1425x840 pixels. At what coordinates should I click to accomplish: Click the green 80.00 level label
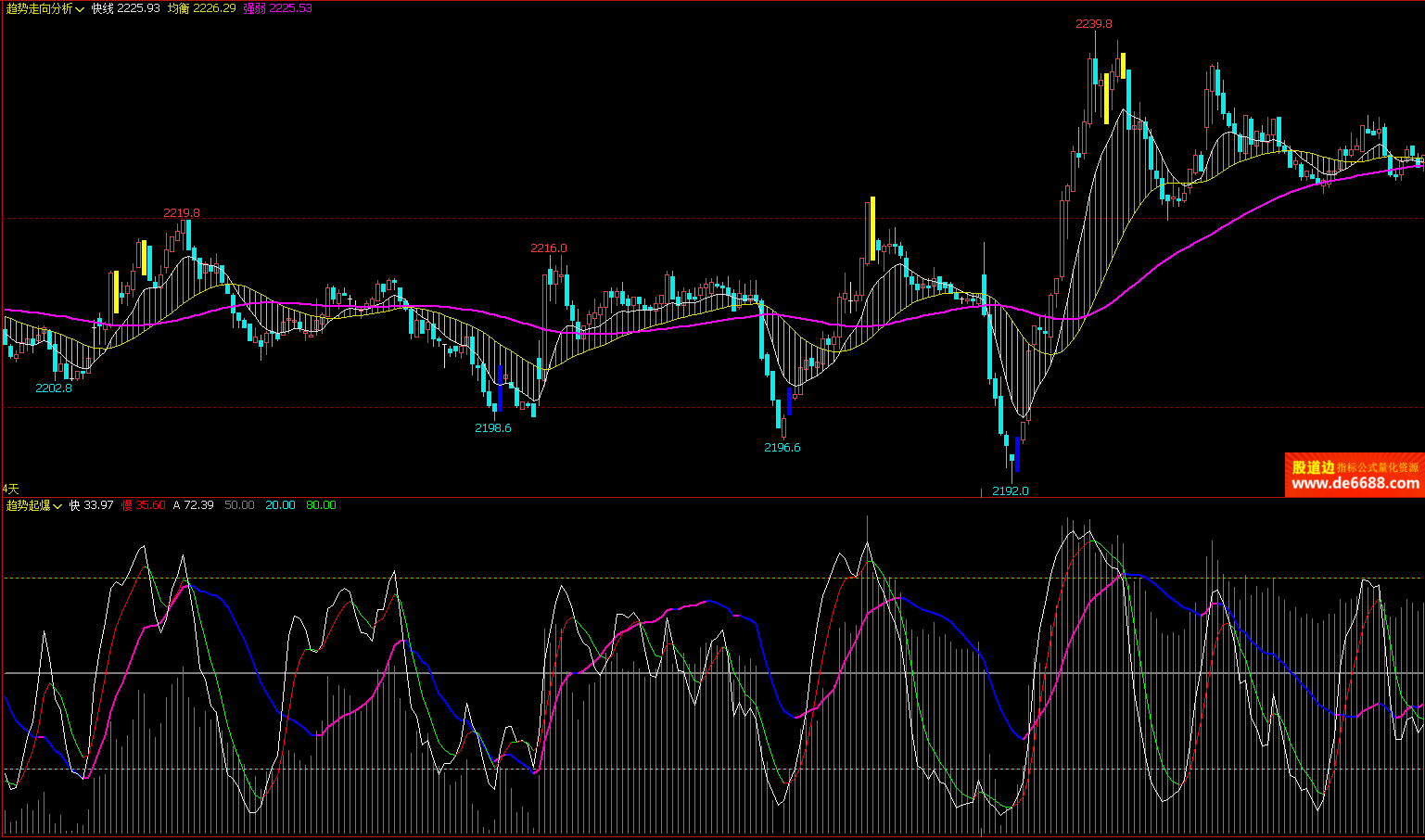tap(321, 505)
